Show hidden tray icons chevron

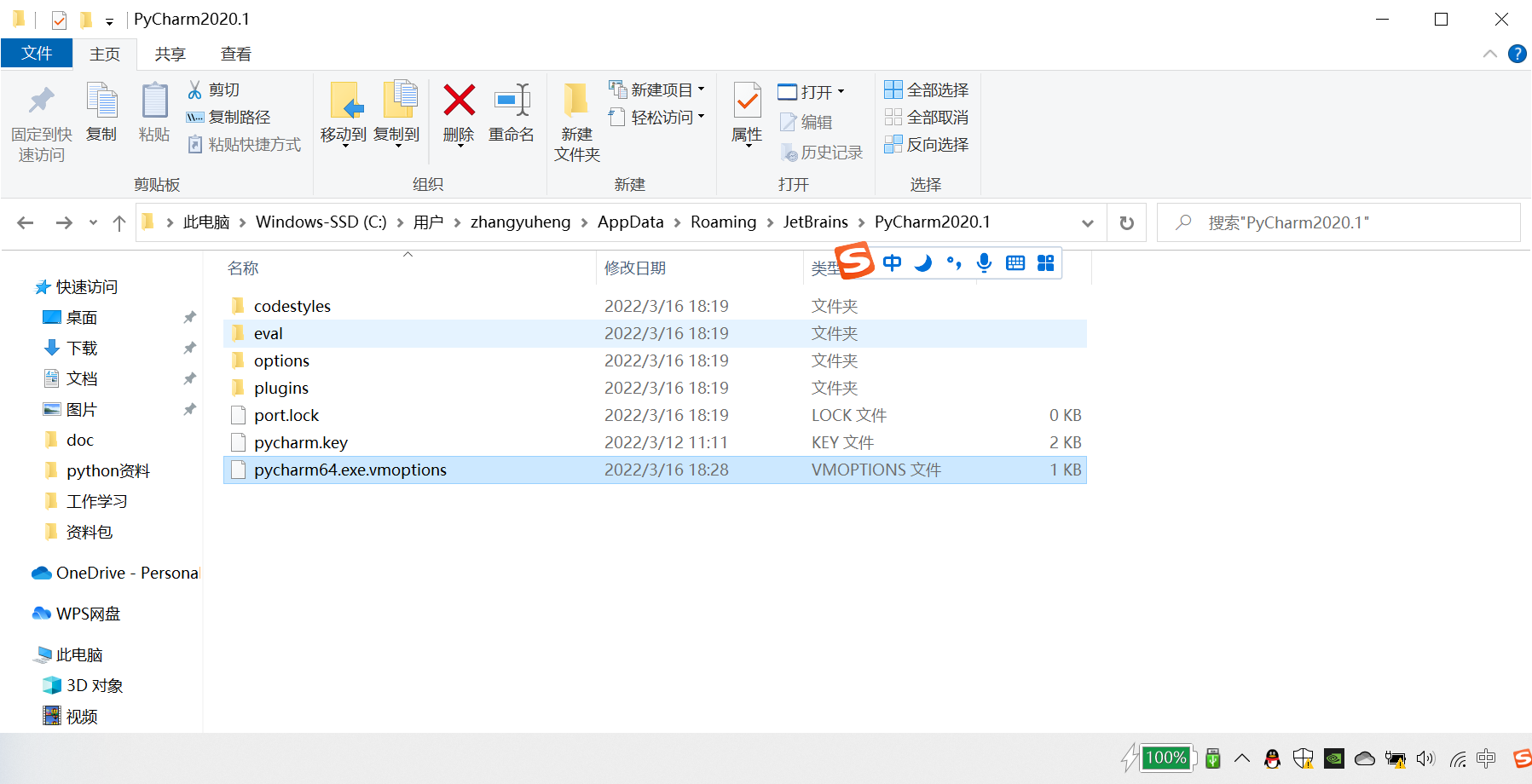tap(1242, 758)
